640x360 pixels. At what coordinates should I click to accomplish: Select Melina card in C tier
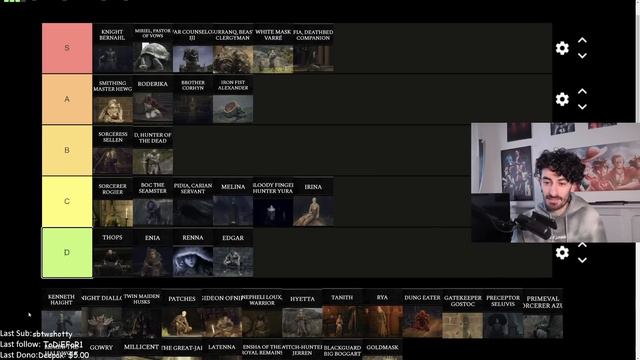pyautogui.click(x=233, y=202)
